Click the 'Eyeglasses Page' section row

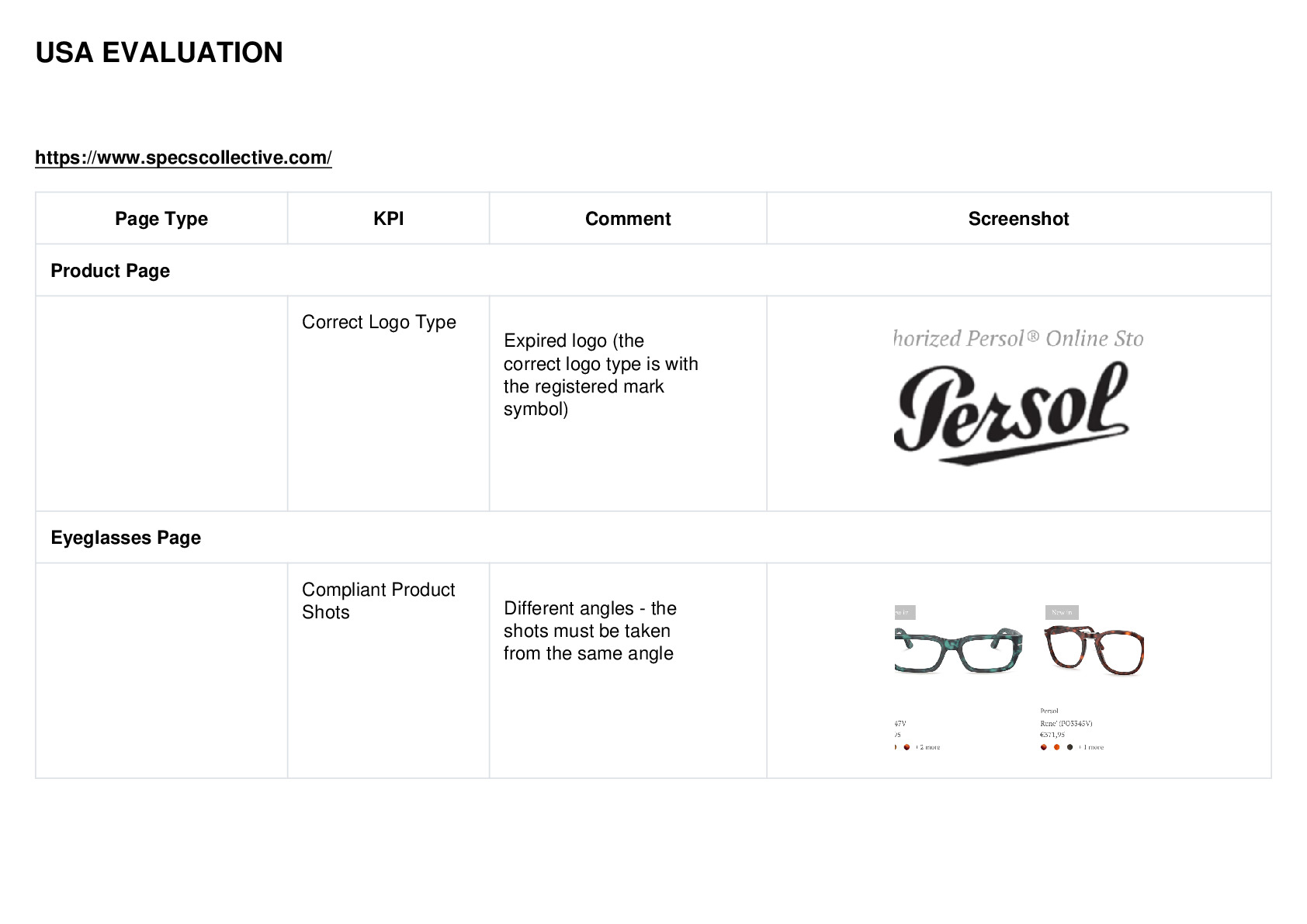pyautogui.click(x=653, y=537)
